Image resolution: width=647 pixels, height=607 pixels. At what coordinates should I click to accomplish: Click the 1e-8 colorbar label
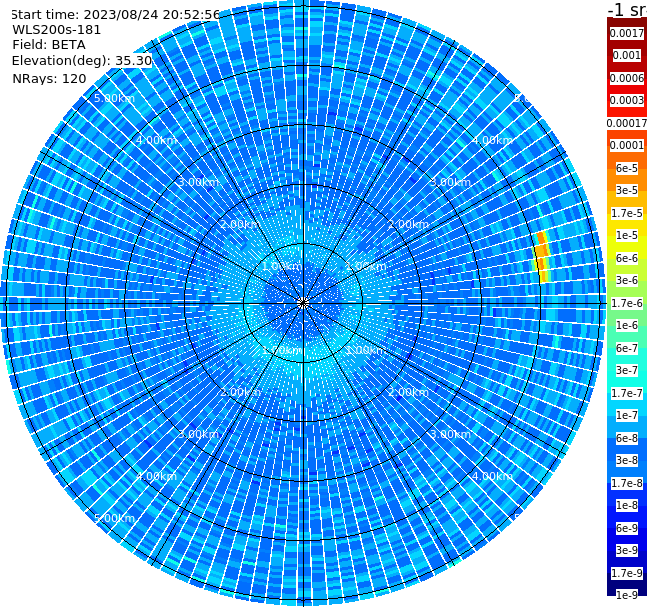[x=627, y=505]
